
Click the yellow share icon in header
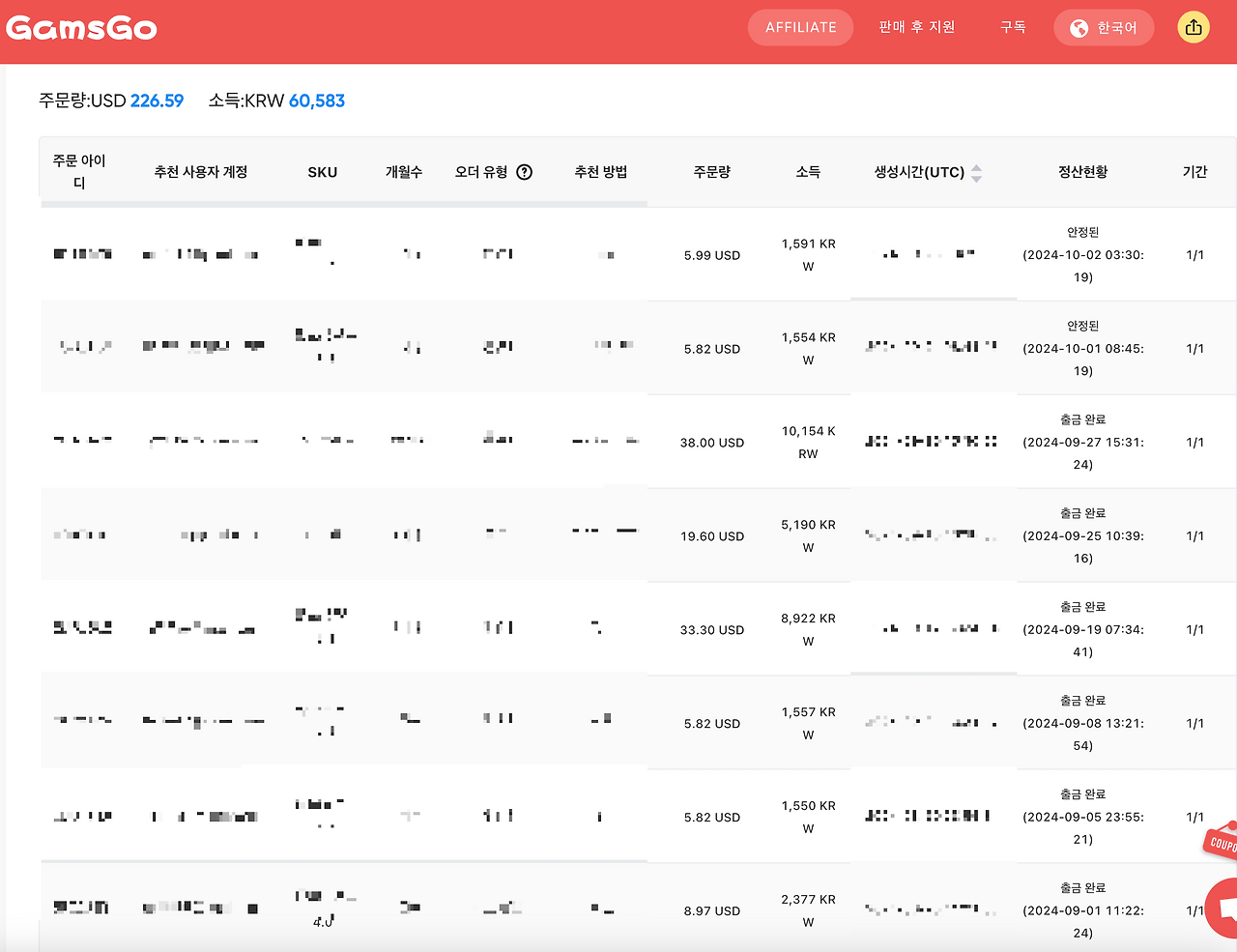point(1194,27)
